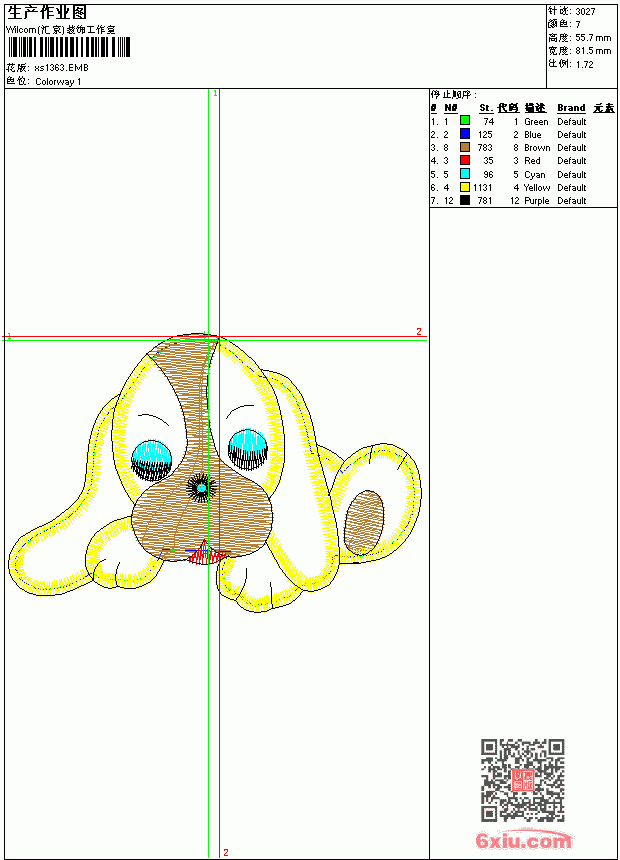The height and width of the screenshot is (860, 620).
Task: Click the QR code image
Action: [522, 780]
